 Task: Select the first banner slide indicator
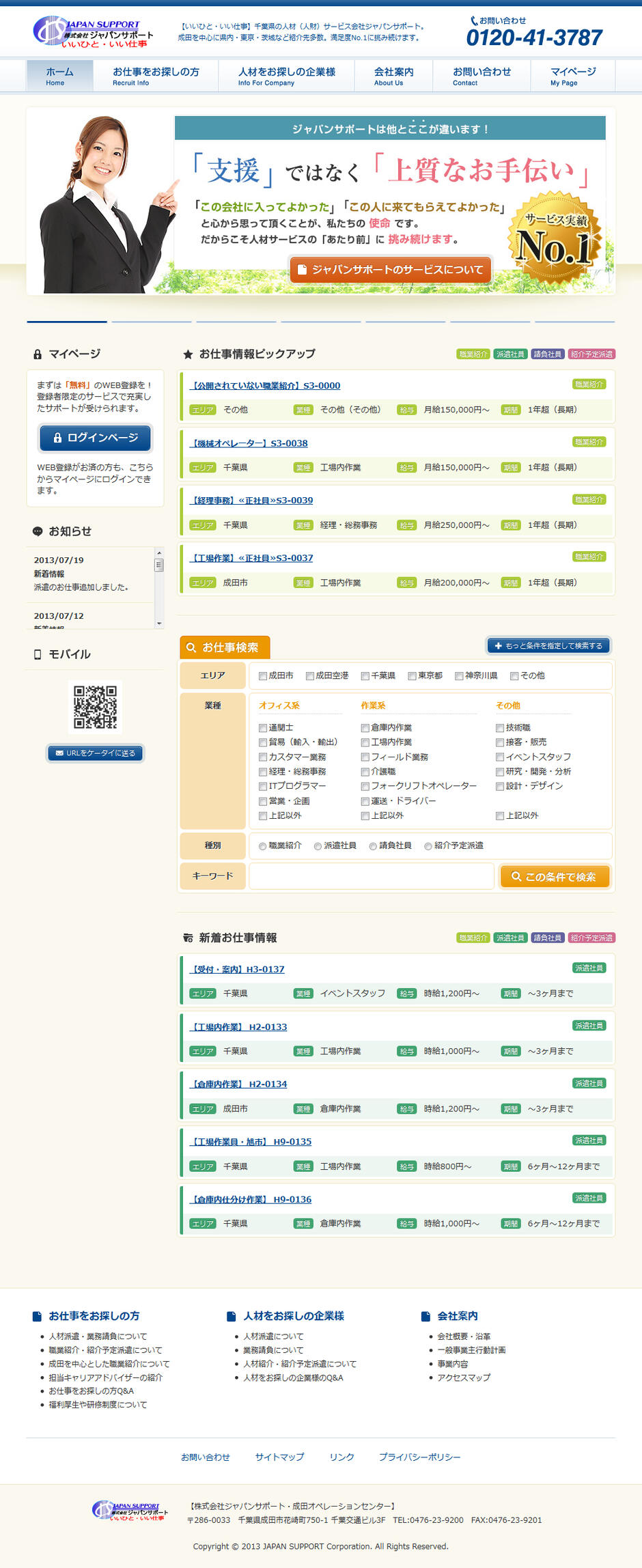(x=67, y=321)
